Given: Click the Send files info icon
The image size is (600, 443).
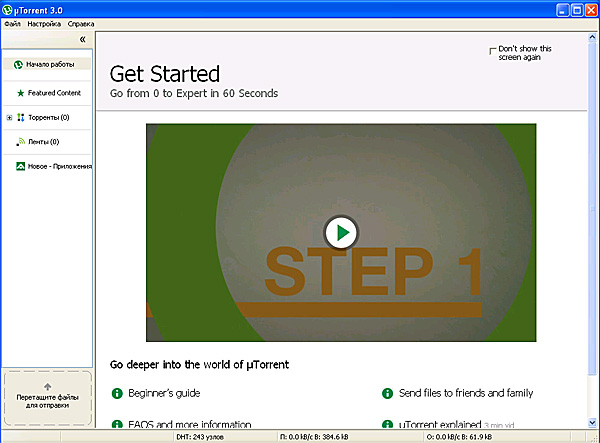Looking at the screenshot, I should pyautogui.click(x=388, y=394).
